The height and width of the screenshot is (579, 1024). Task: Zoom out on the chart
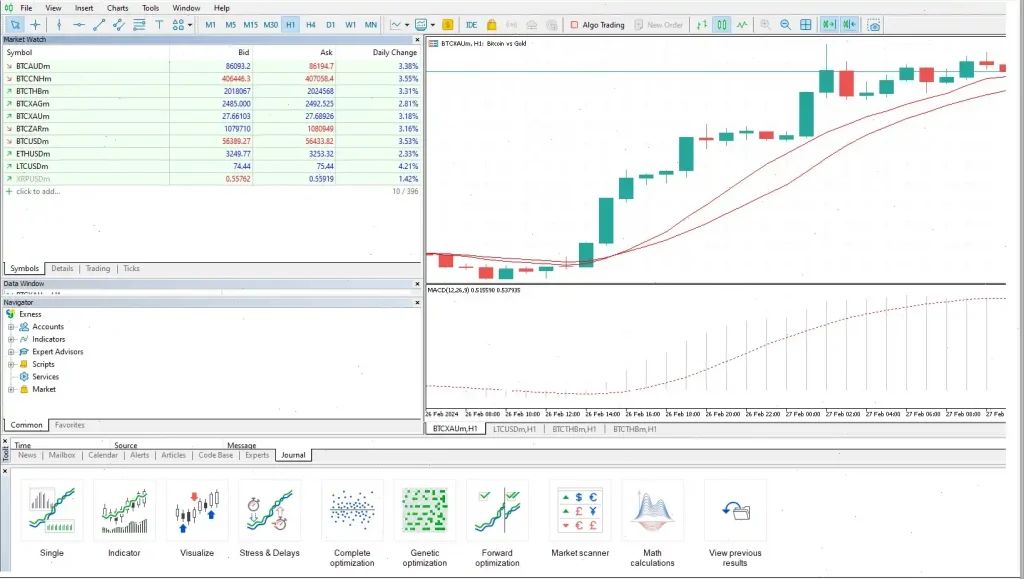pyautogui.click(x=785, y=24)
